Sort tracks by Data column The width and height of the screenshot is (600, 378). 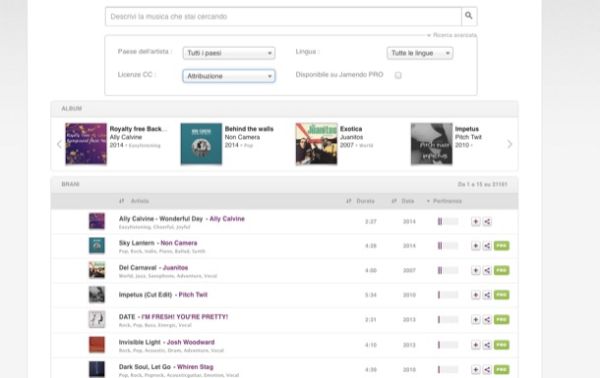pyautogui.click(x=403, y=201)
